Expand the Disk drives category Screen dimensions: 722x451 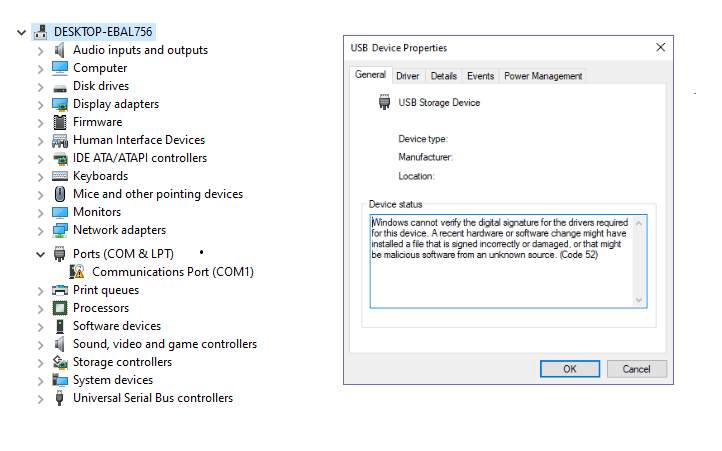[x=41, y=87]
